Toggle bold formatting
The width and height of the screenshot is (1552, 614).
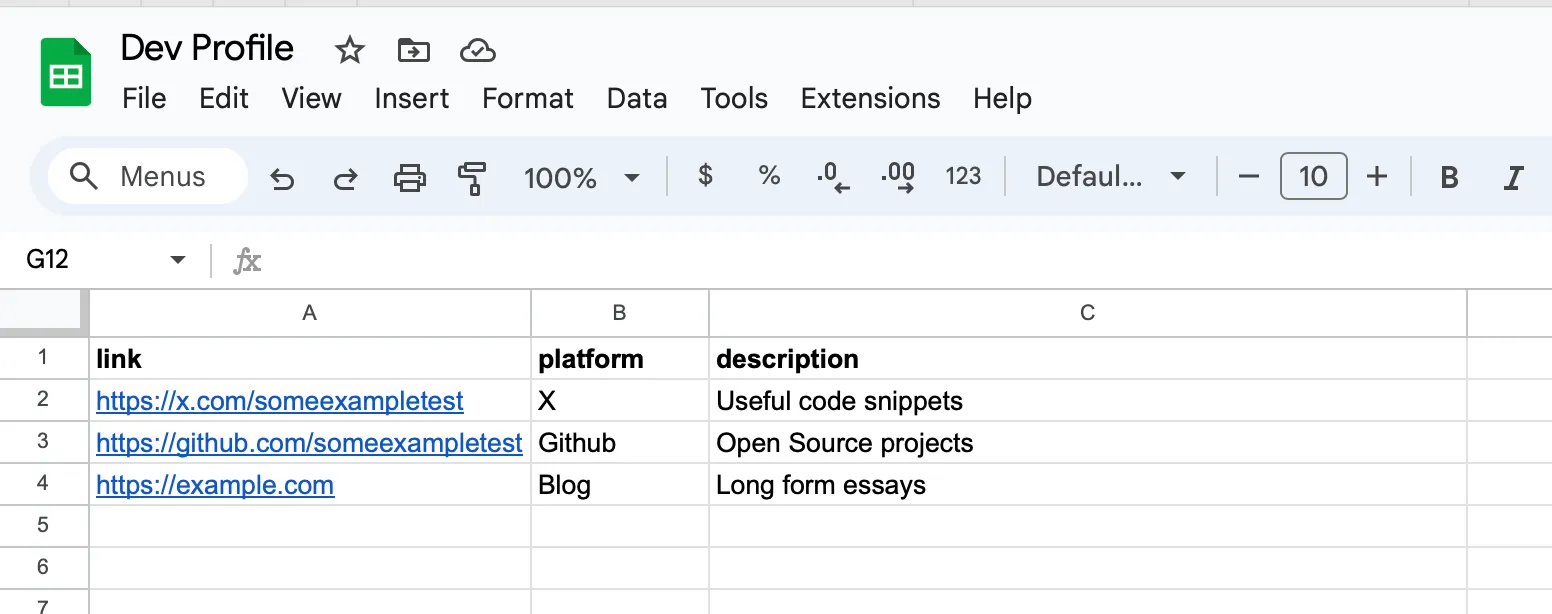(x=1449, y=178)
